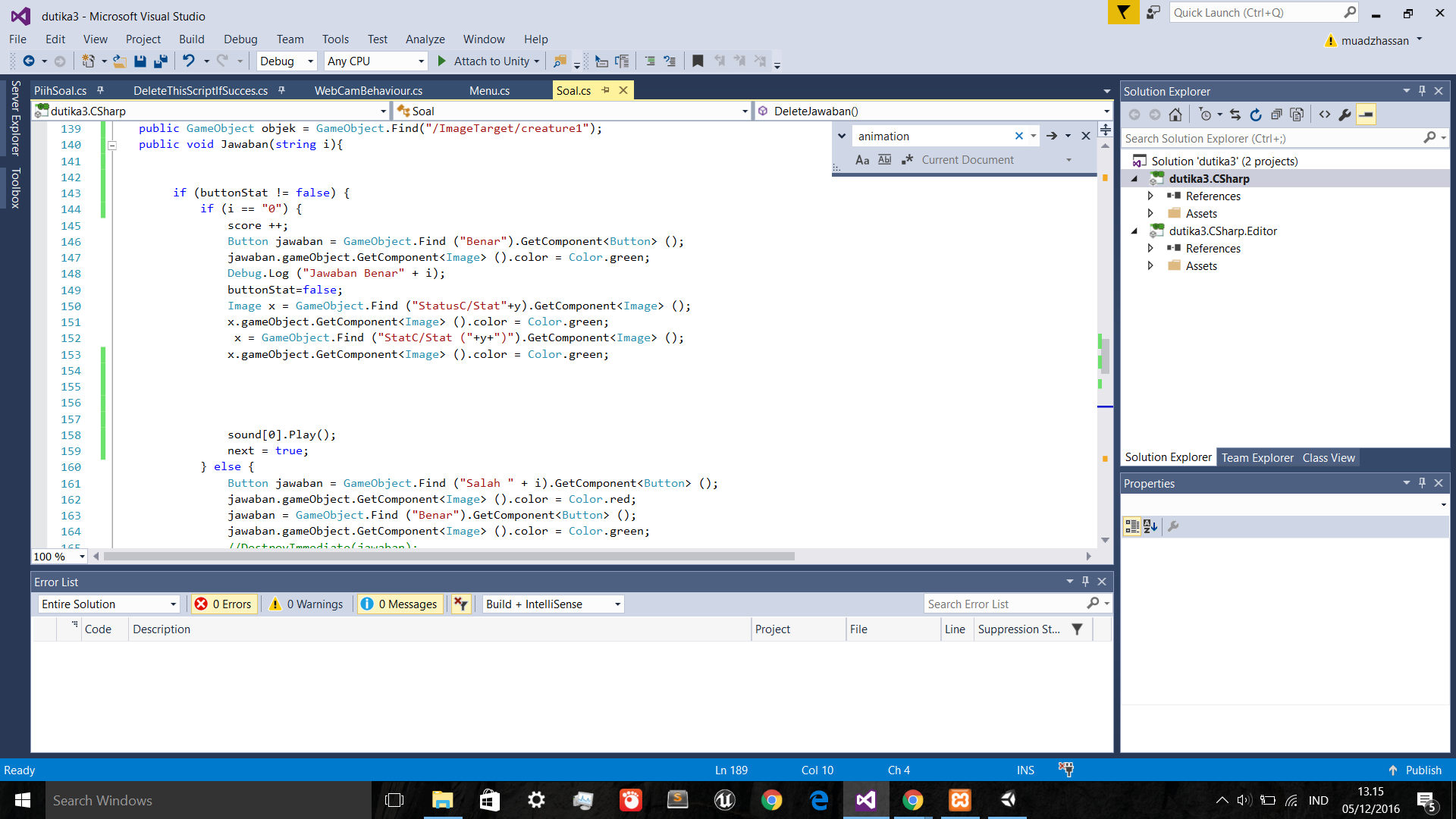Open the Tools menu
This screenshot has height=819, width=1456.
tap(335, 39)
